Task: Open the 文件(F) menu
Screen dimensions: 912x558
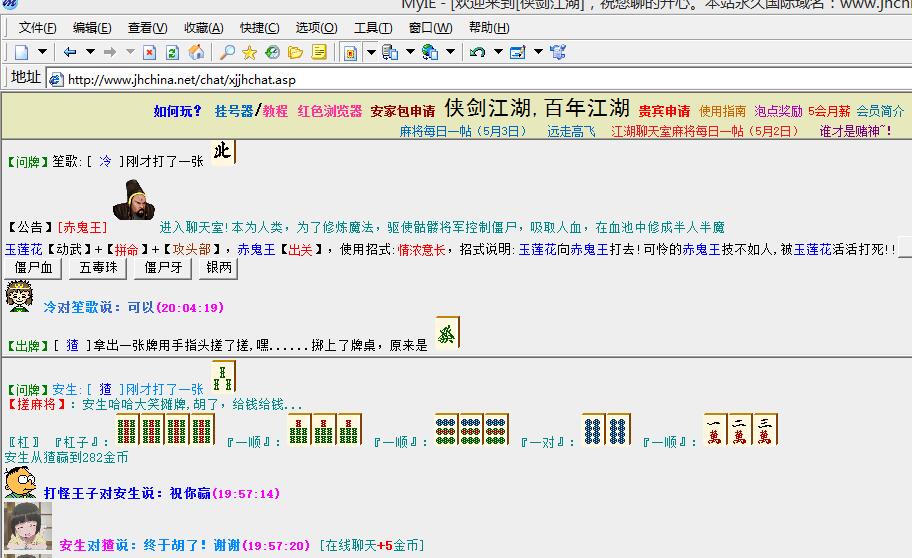Action: coord(37,28)
